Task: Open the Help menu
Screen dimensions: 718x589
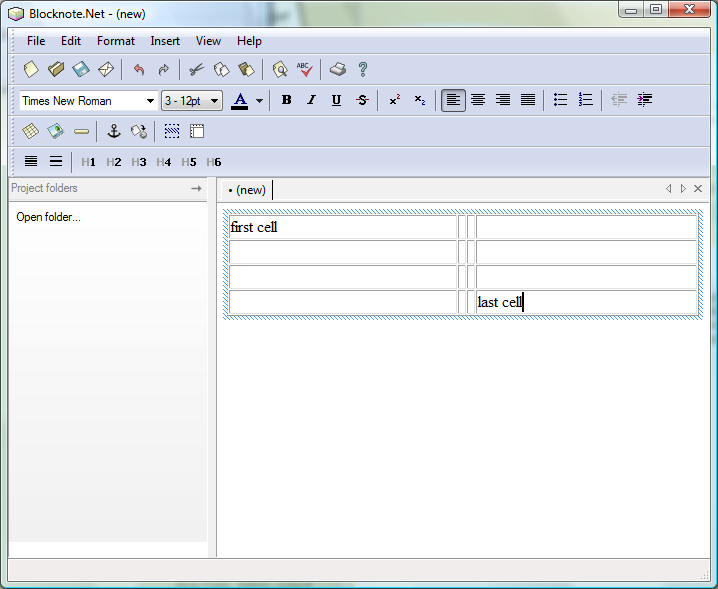Action: pyautogui.click(x=249, y=41)
